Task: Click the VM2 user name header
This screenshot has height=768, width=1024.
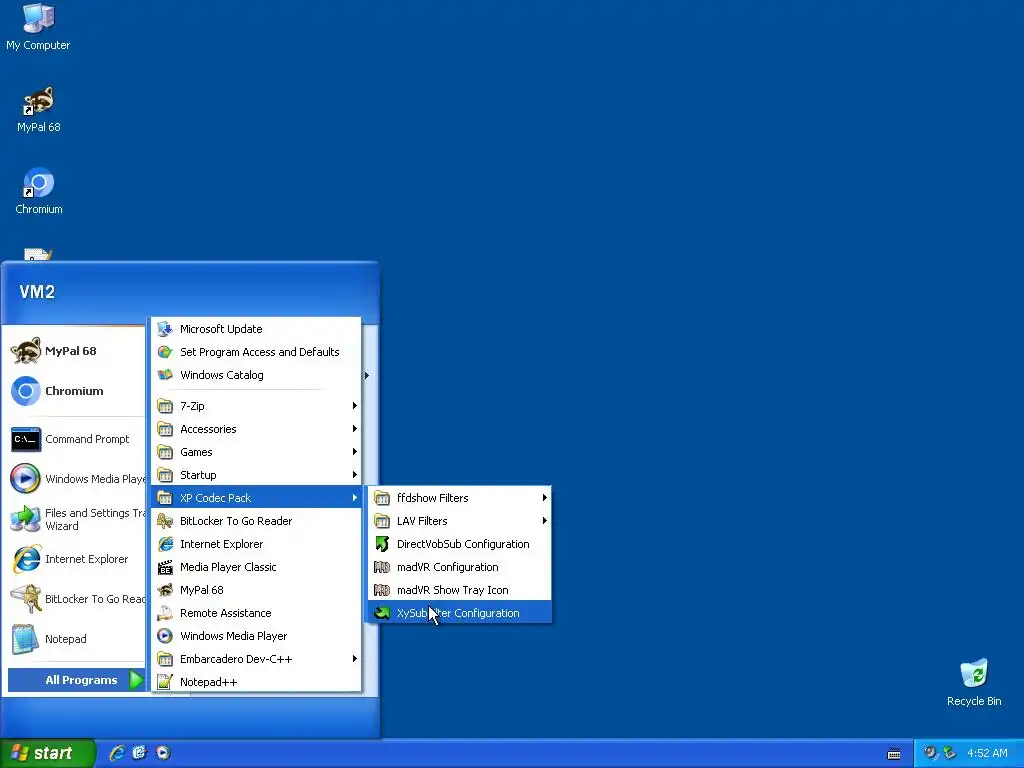Action: click(37, 291)
